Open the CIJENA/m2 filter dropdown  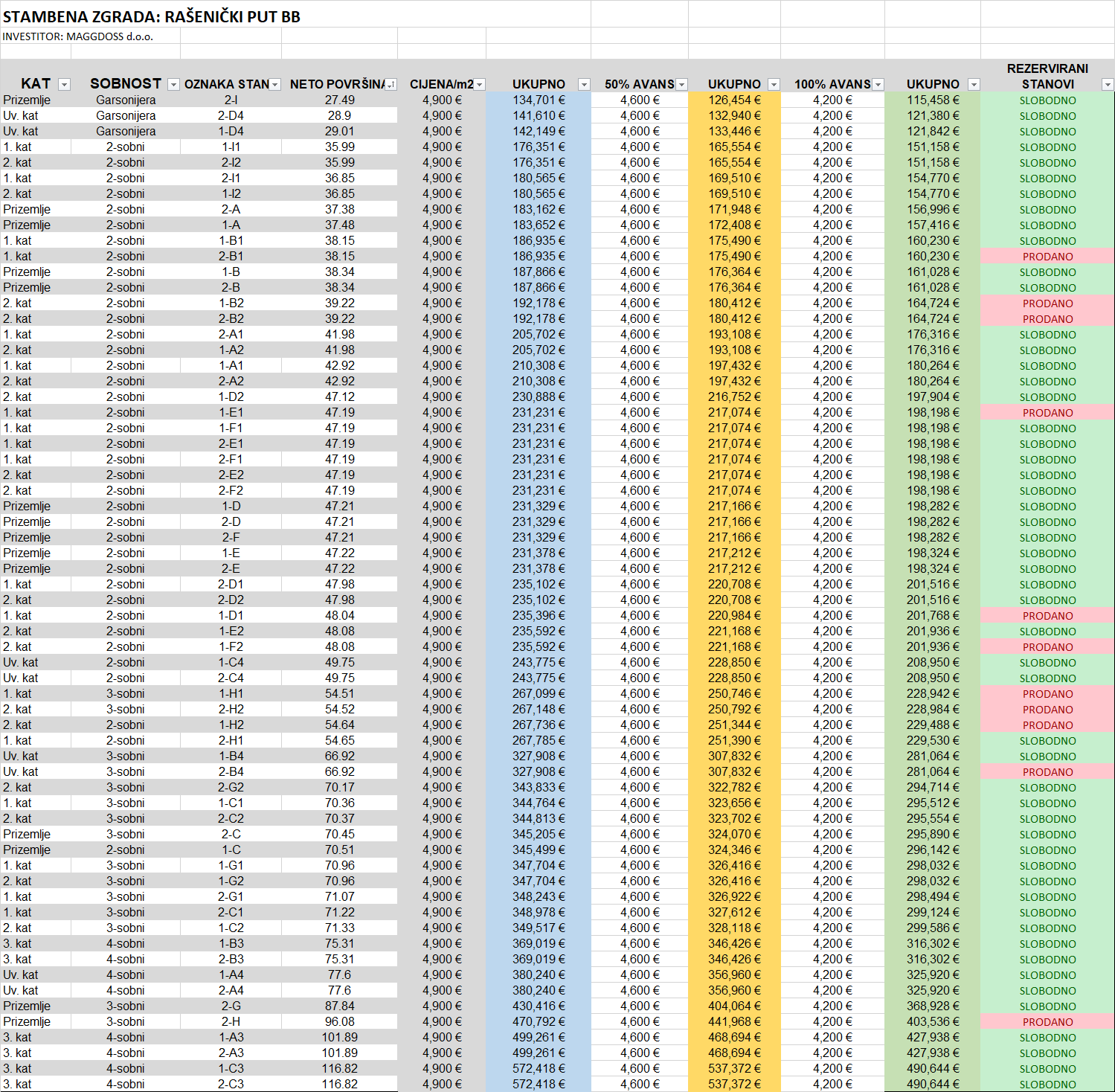coord(480,85)
